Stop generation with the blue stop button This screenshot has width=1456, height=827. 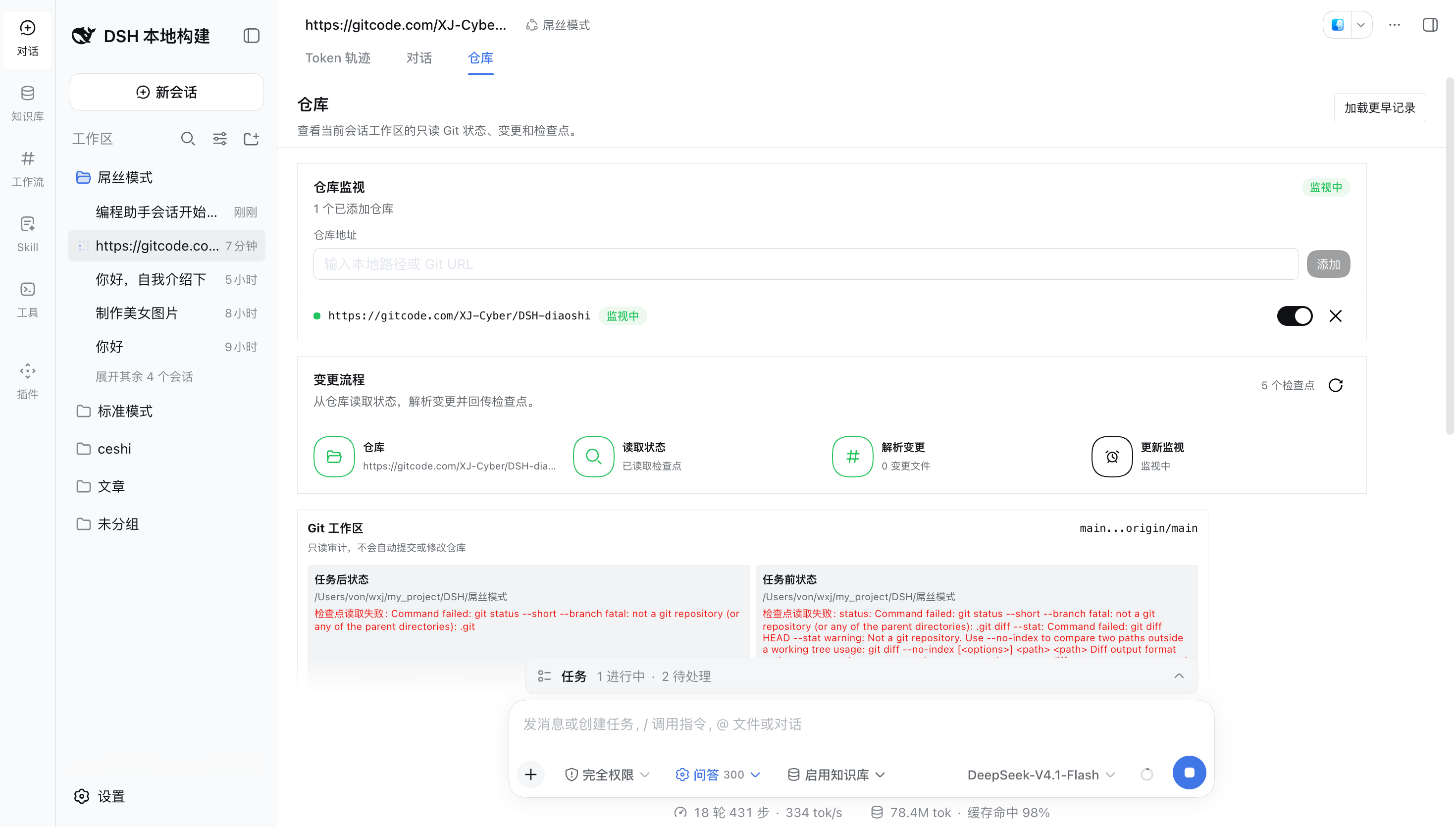1189,773
